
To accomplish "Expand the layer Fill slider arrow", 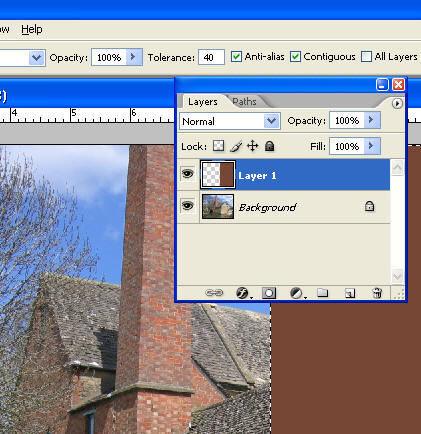I will [371, 146].
